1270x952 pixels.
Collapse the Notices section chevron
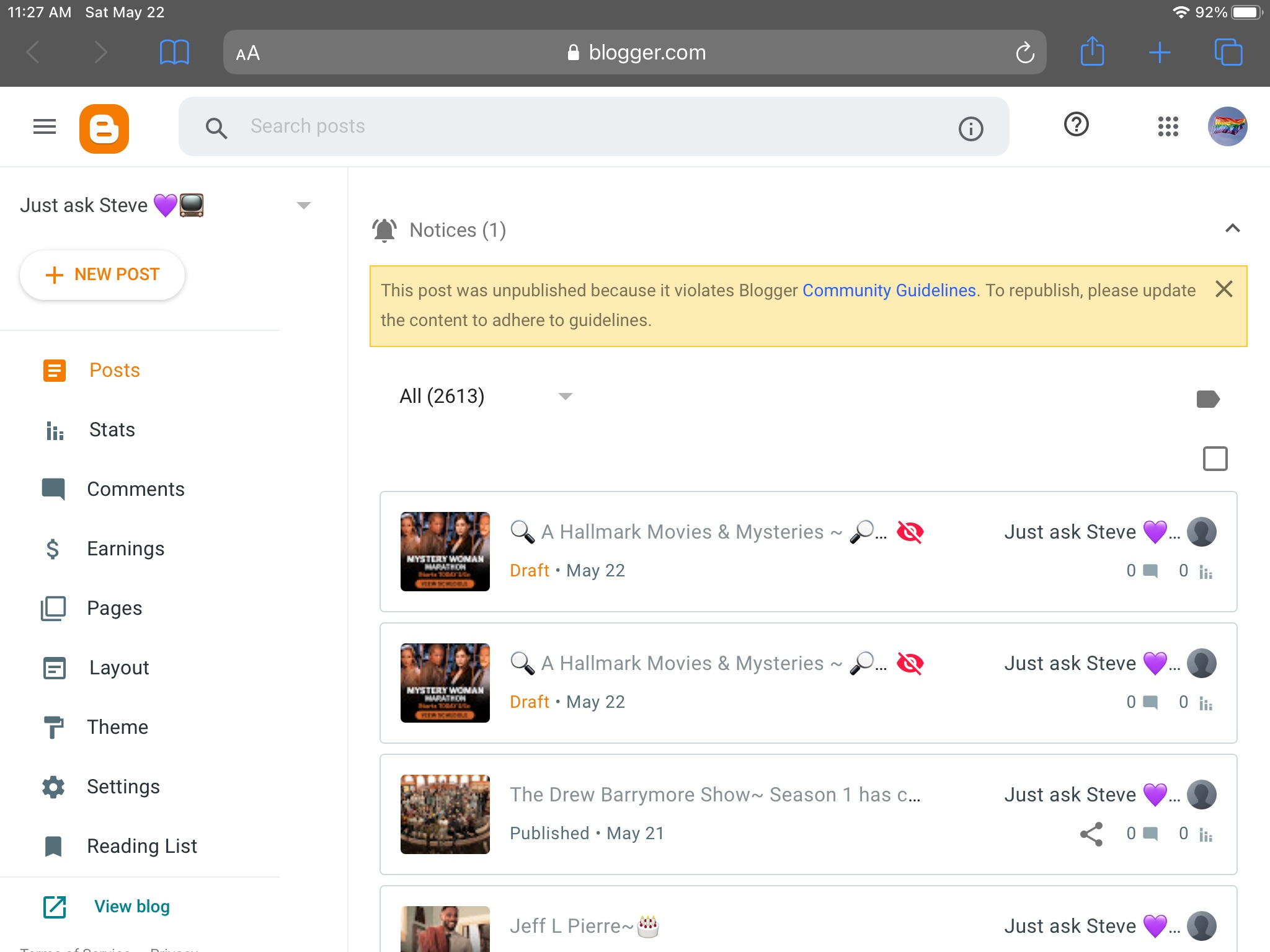[x=1232, y=228]
